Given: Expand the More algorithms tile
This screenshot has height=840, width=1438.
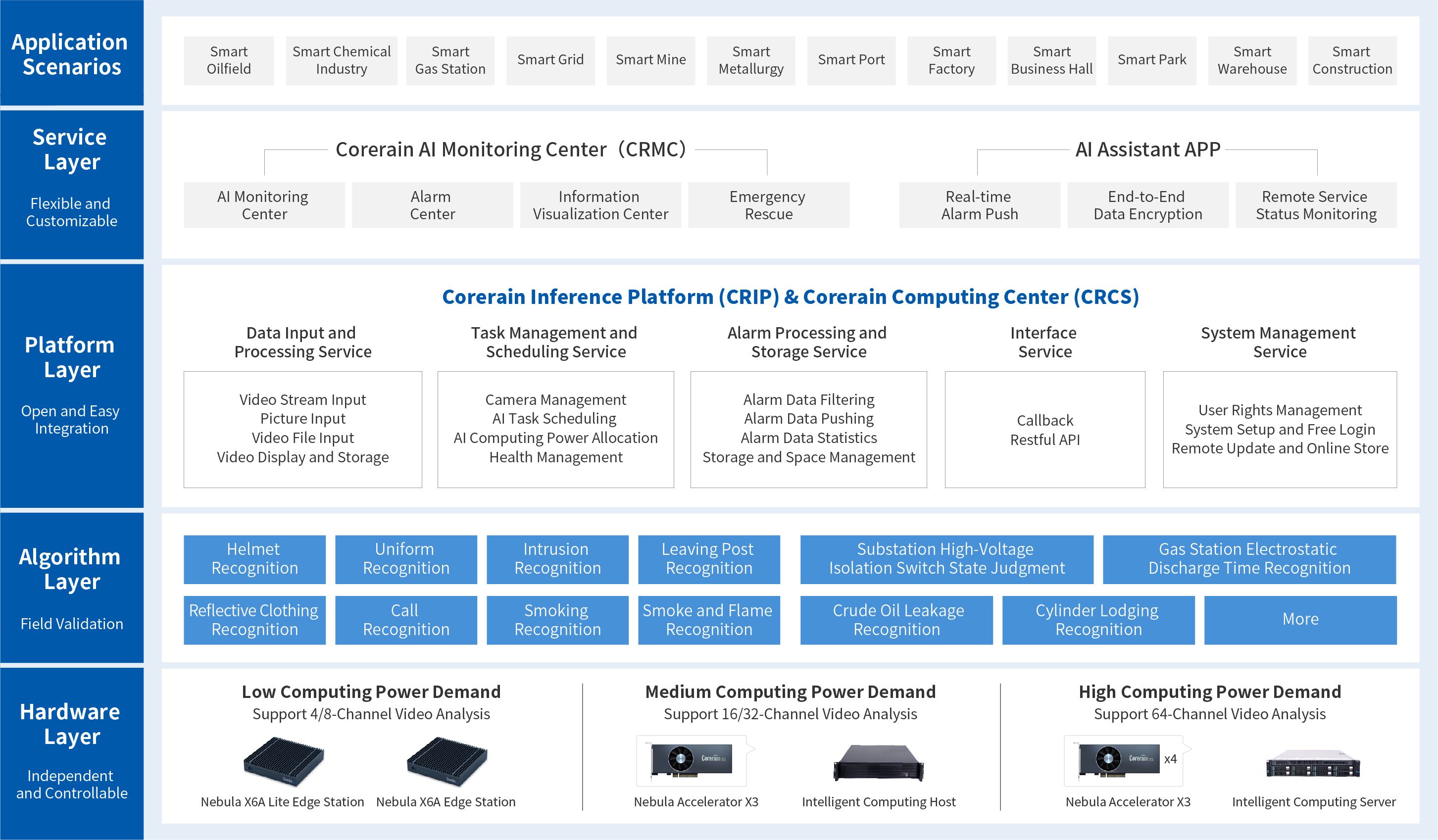Looking at the screenshot, I should pyautogui.click(x=1300, y=620).
